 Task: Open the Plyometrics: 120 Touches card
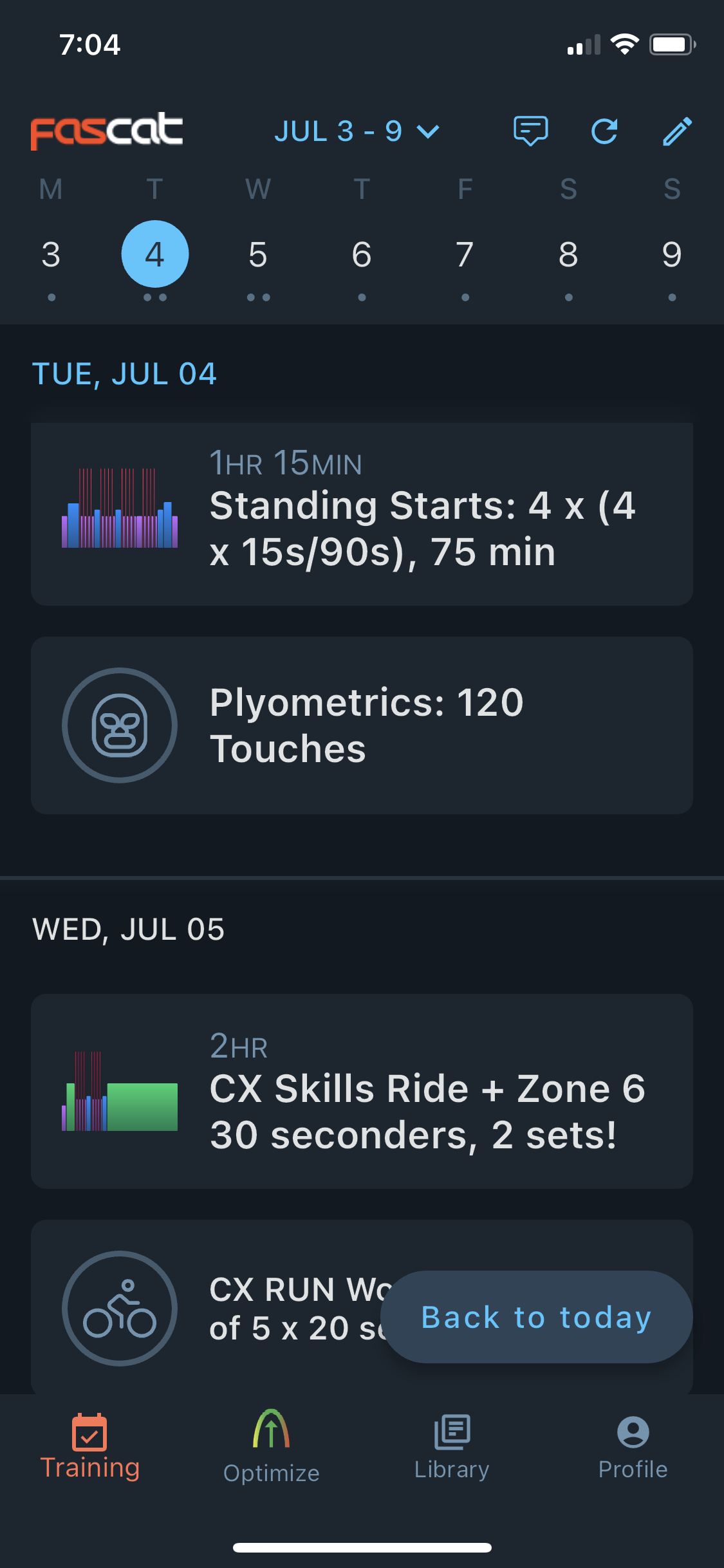362,725
